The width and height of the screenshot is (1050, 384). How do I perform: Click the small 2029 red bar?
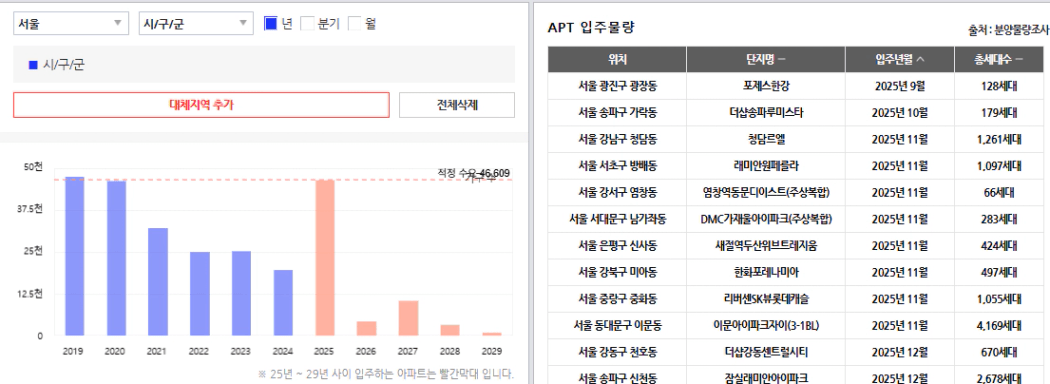pyautogui.click(x=492, y=334)
